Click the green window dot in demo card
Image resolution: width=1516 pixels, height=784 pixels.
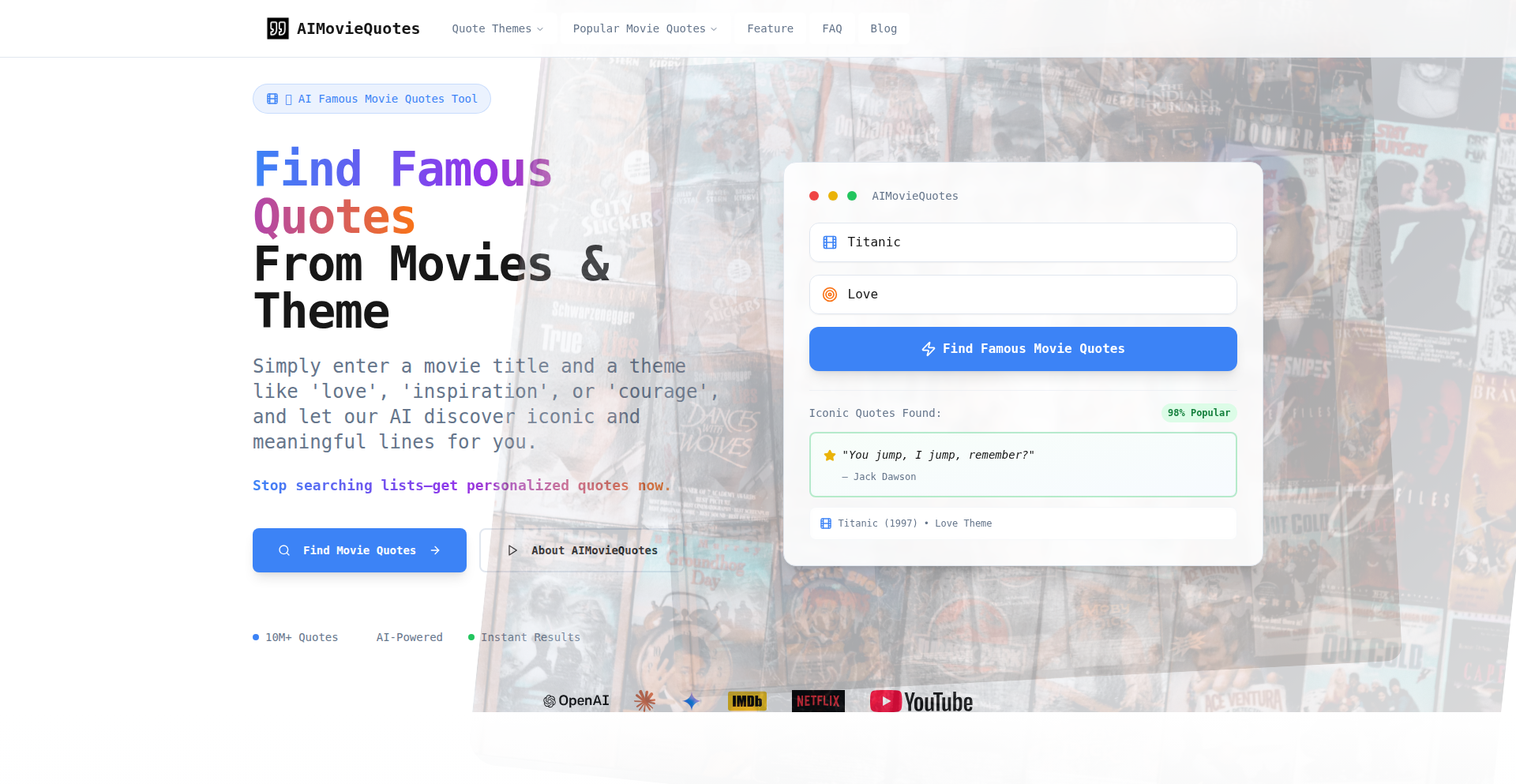pyautogui.click(x=852, y=196)
